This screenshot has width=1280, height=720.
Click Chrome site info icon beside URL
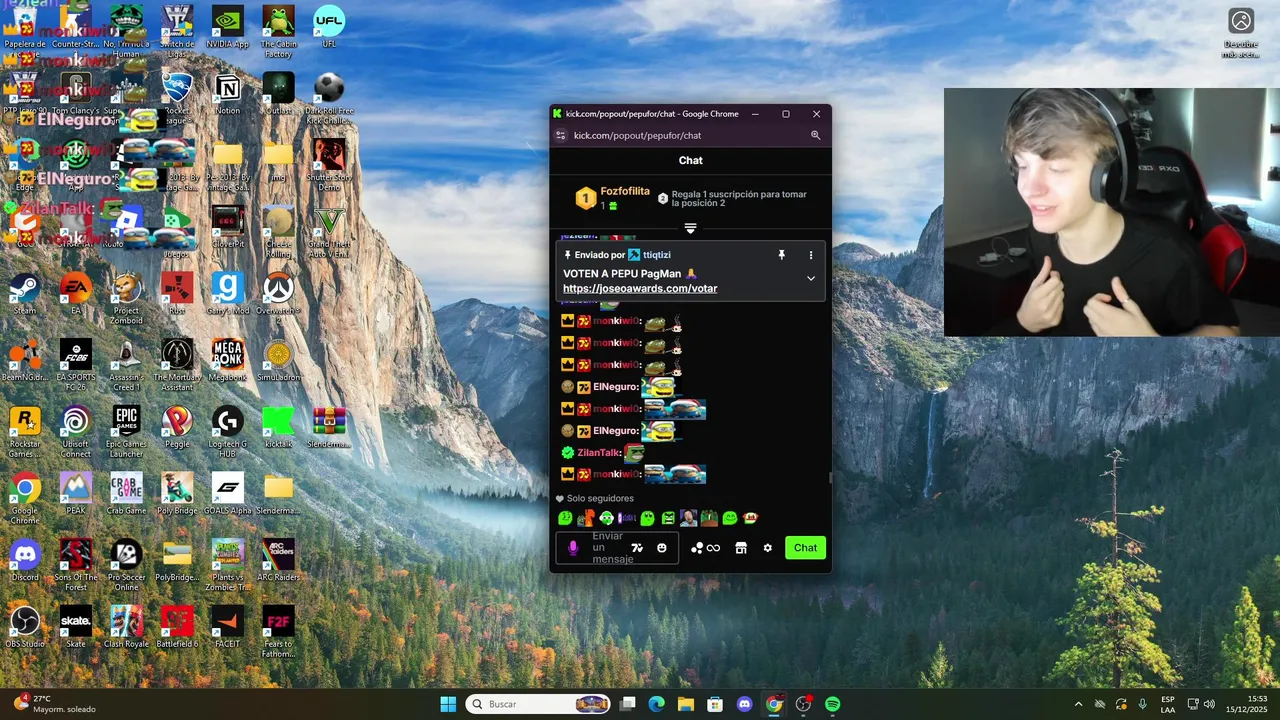(560, 135)
